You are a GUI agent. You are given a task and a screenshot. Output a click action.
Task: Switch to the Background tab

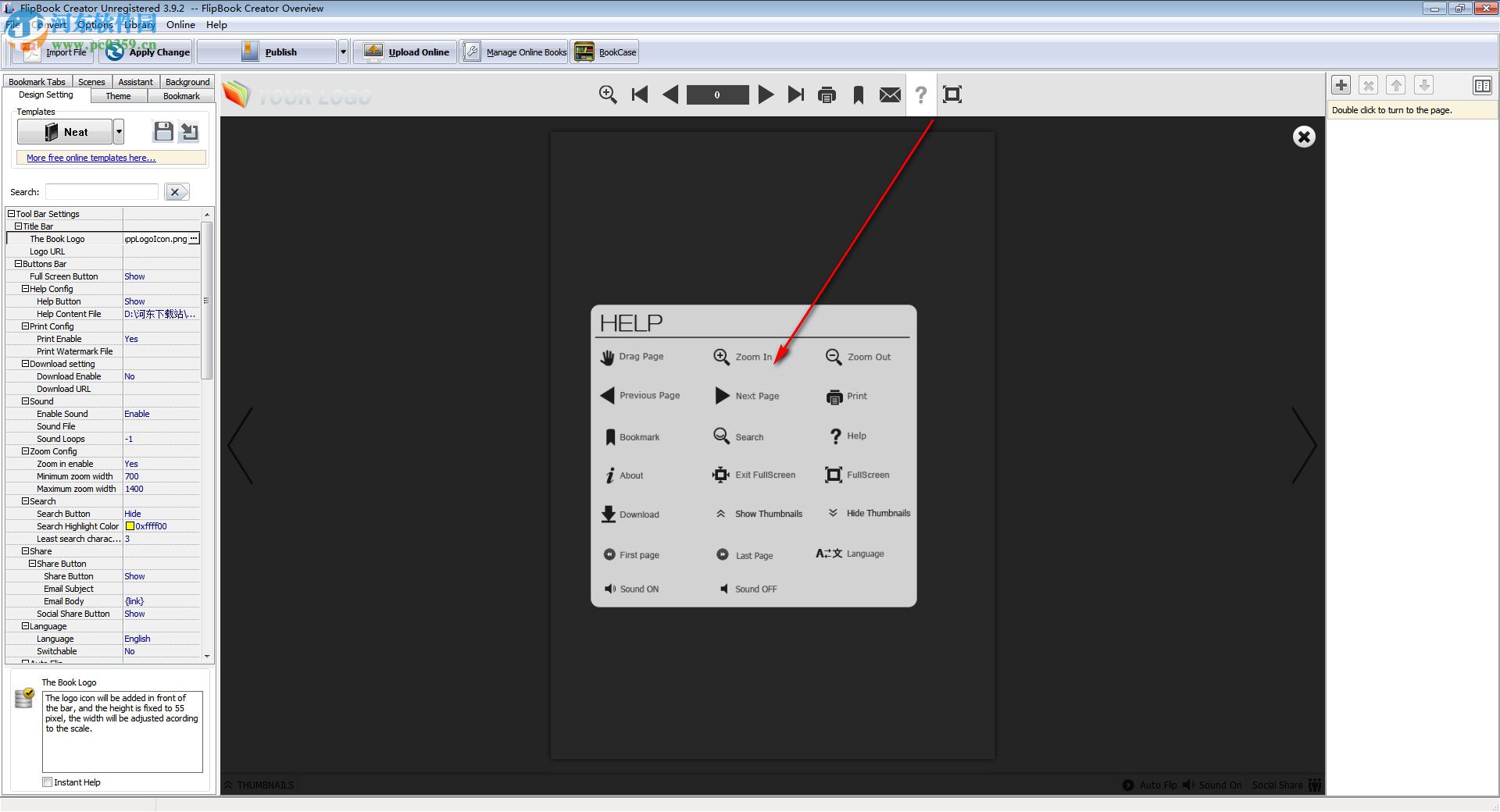187,81
